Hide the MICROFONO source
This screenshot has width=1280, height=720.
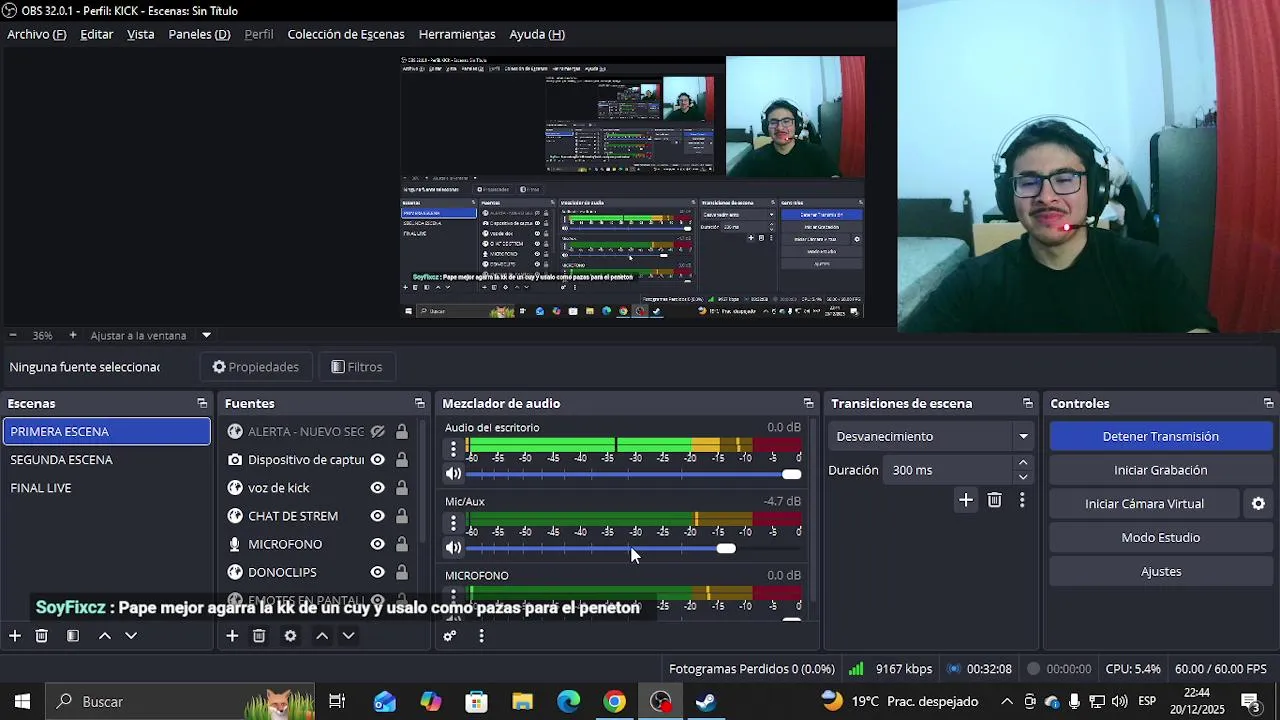[378, 544]
